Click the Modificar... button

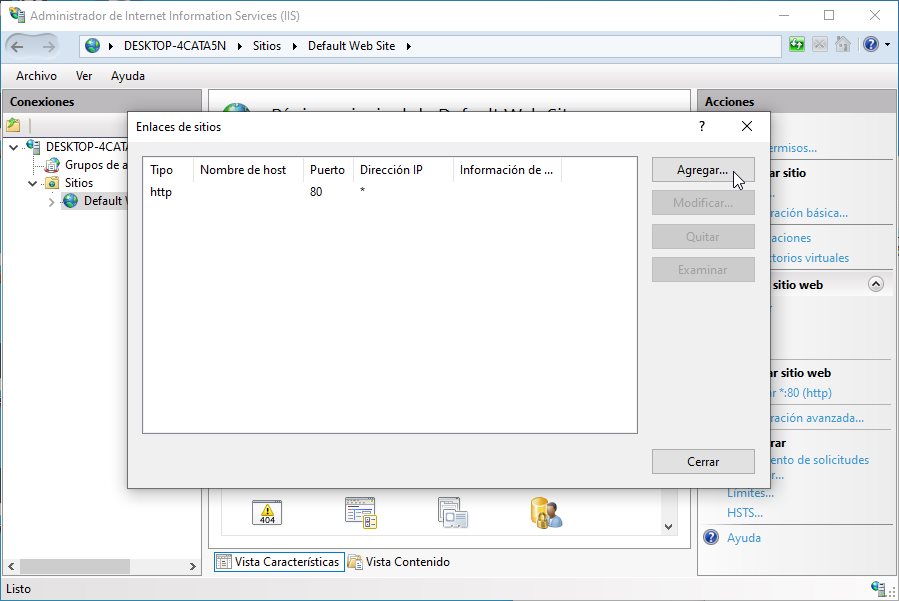(x=703, y=203)
